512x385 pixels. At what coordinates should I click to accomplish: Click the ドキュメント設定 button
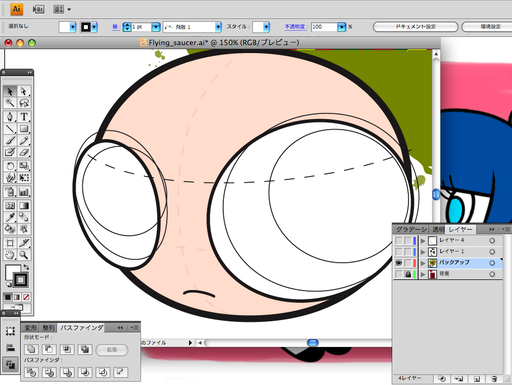click(415, 27)
